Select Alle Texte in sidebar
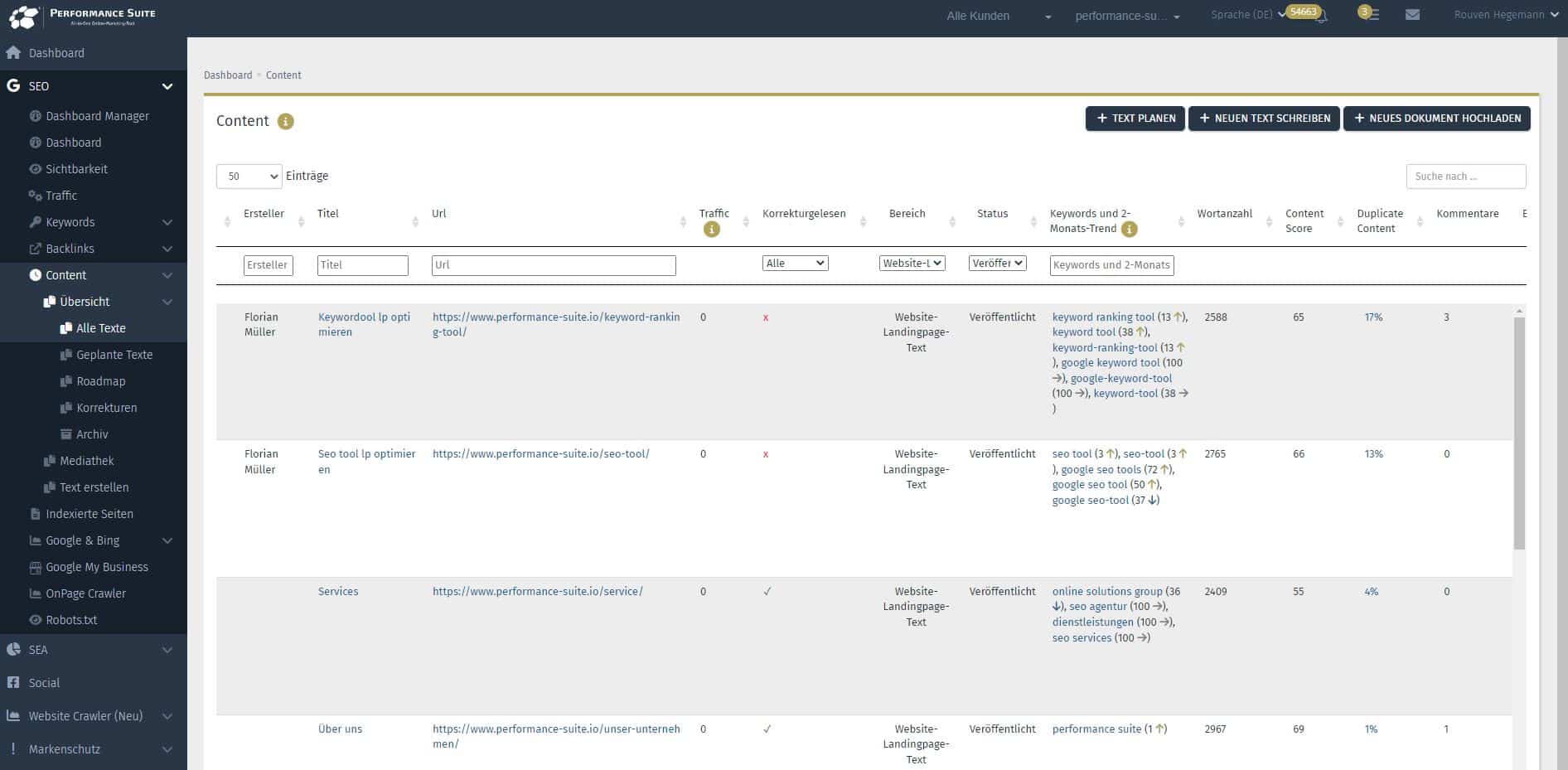 point(101,328)
